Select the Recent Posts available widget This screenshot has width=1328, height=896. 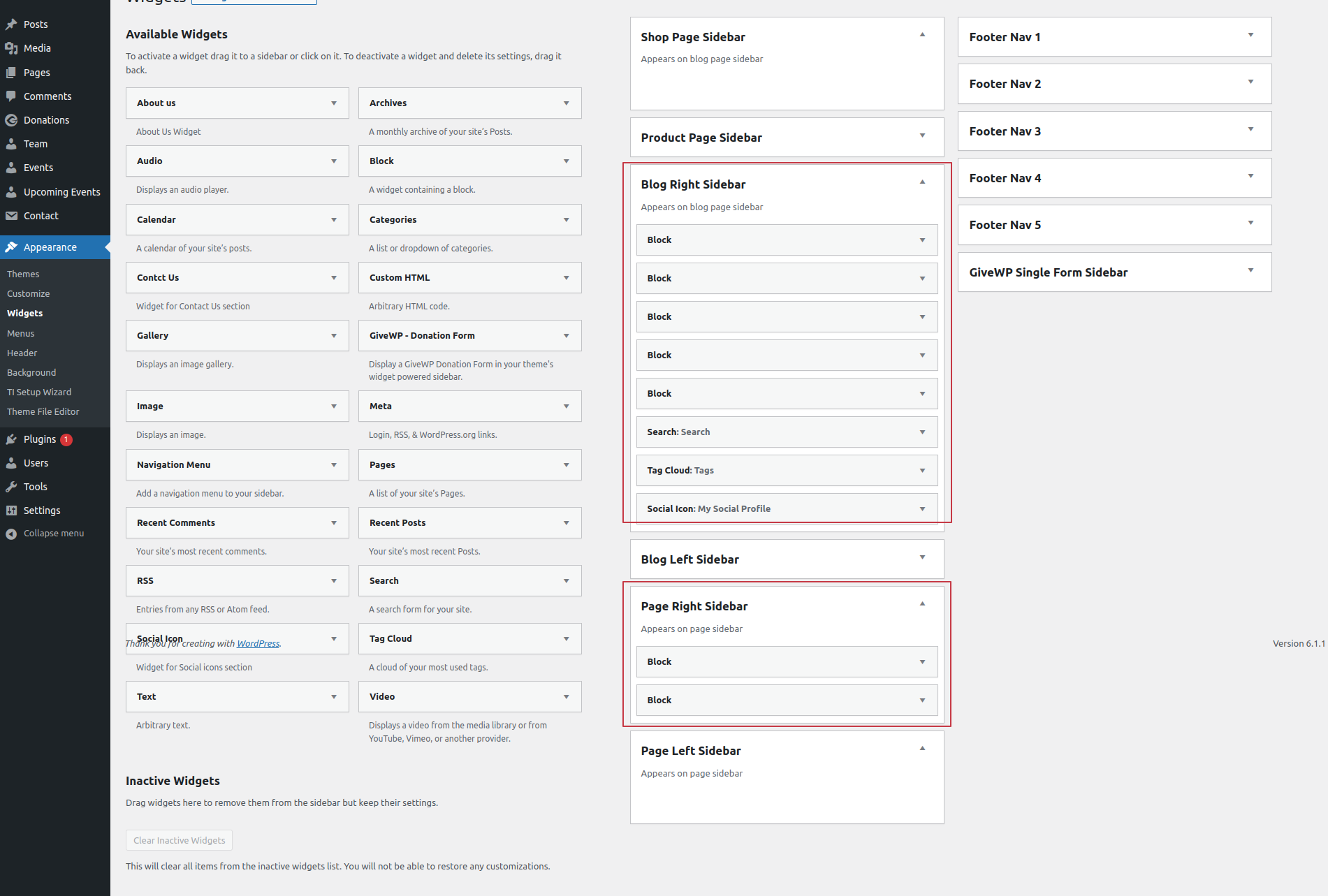pyautogui.click(x=397, y=523)
